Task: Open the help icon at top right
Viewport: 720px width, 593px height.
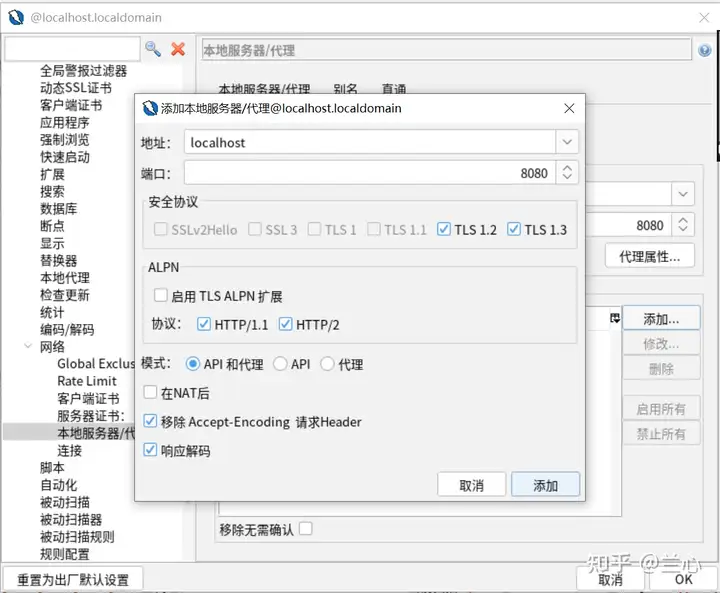Action: [x=704, y=50]
